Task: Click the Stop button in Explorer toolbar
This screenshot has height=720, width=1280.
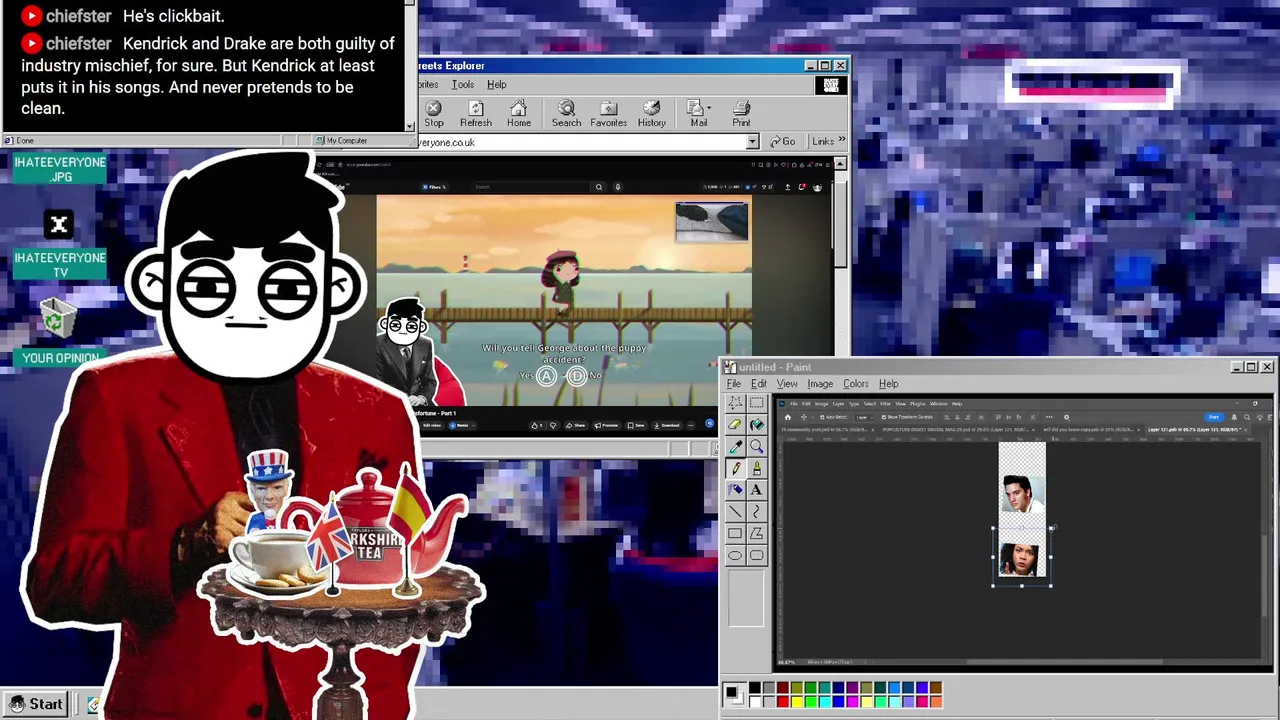Action: pos(434,114)
